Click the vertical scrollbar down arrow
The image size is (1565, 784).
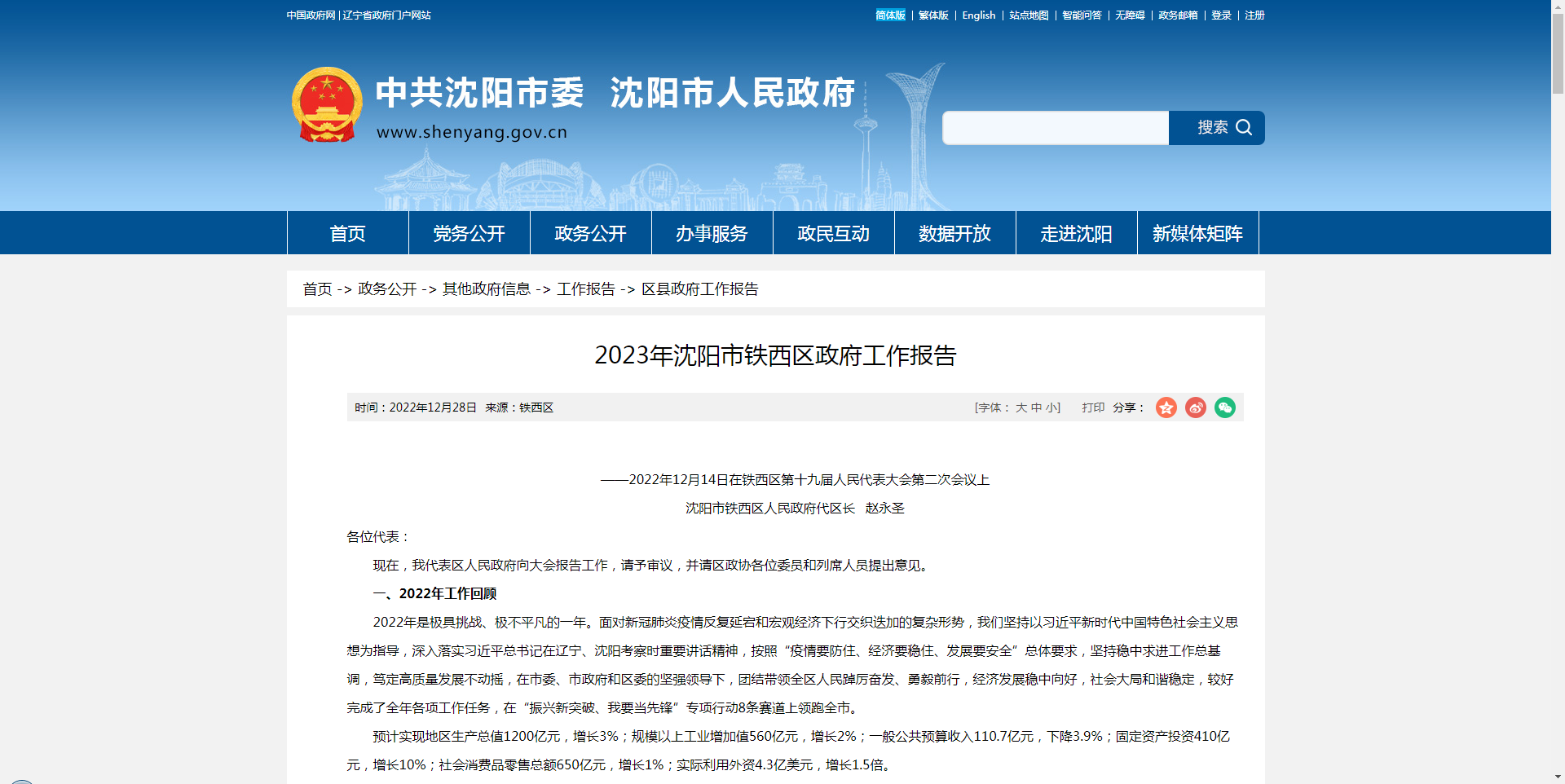click(1558, 777)
